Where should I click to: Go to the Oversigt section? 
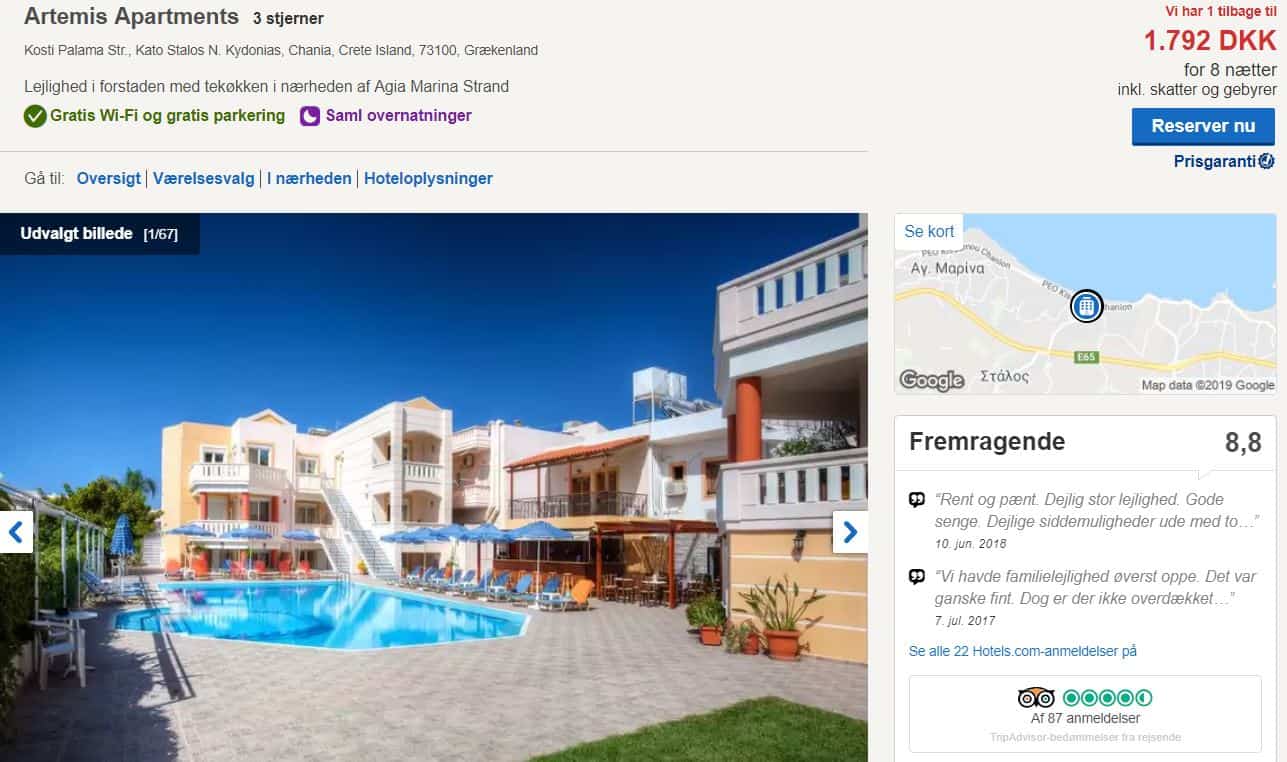(x=109, y=178)
